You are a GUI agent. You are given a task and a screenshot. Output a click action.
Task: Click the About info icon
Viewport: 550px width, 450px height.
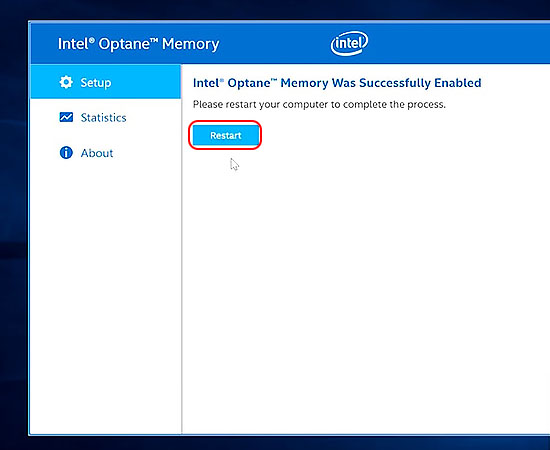pos(66,153)
